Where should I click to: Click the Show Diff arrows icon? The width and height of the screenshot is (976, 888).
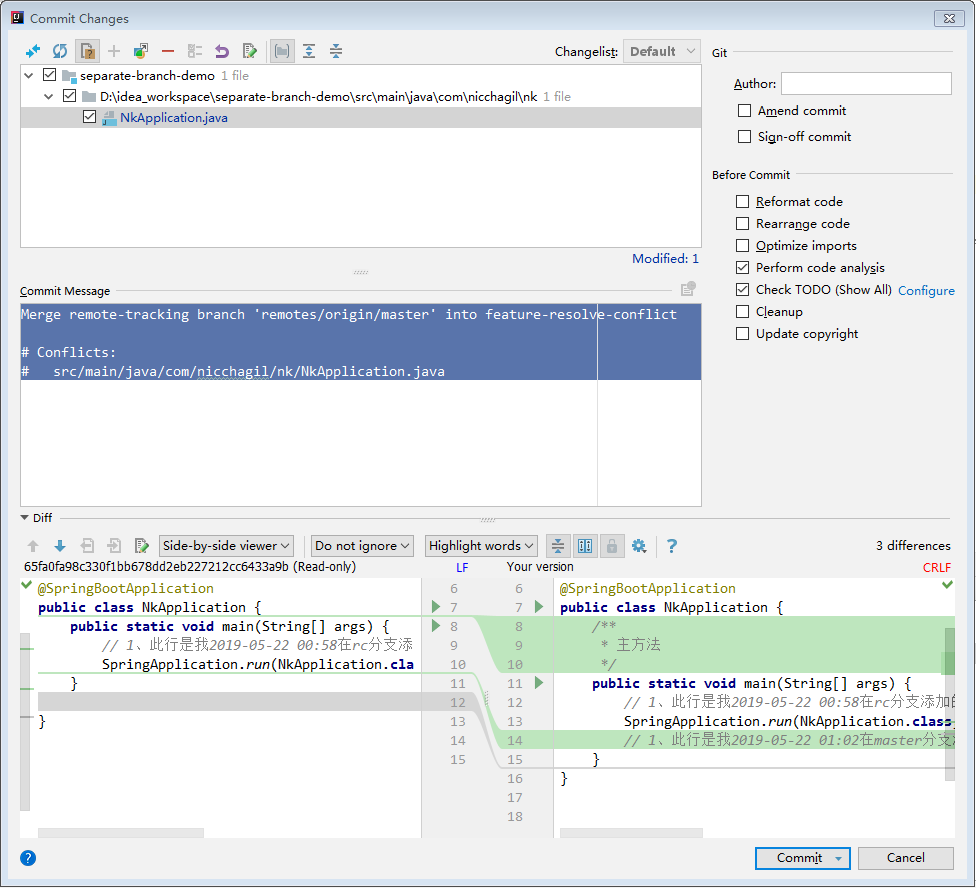pos(32,51)
